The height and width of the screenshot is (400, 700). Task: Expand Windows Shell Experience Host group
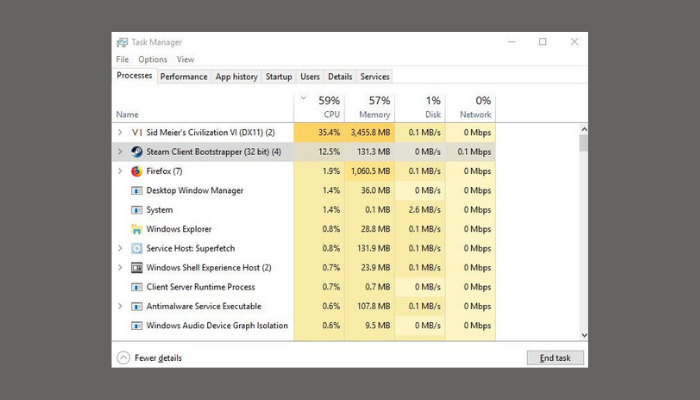pos(120,267)
